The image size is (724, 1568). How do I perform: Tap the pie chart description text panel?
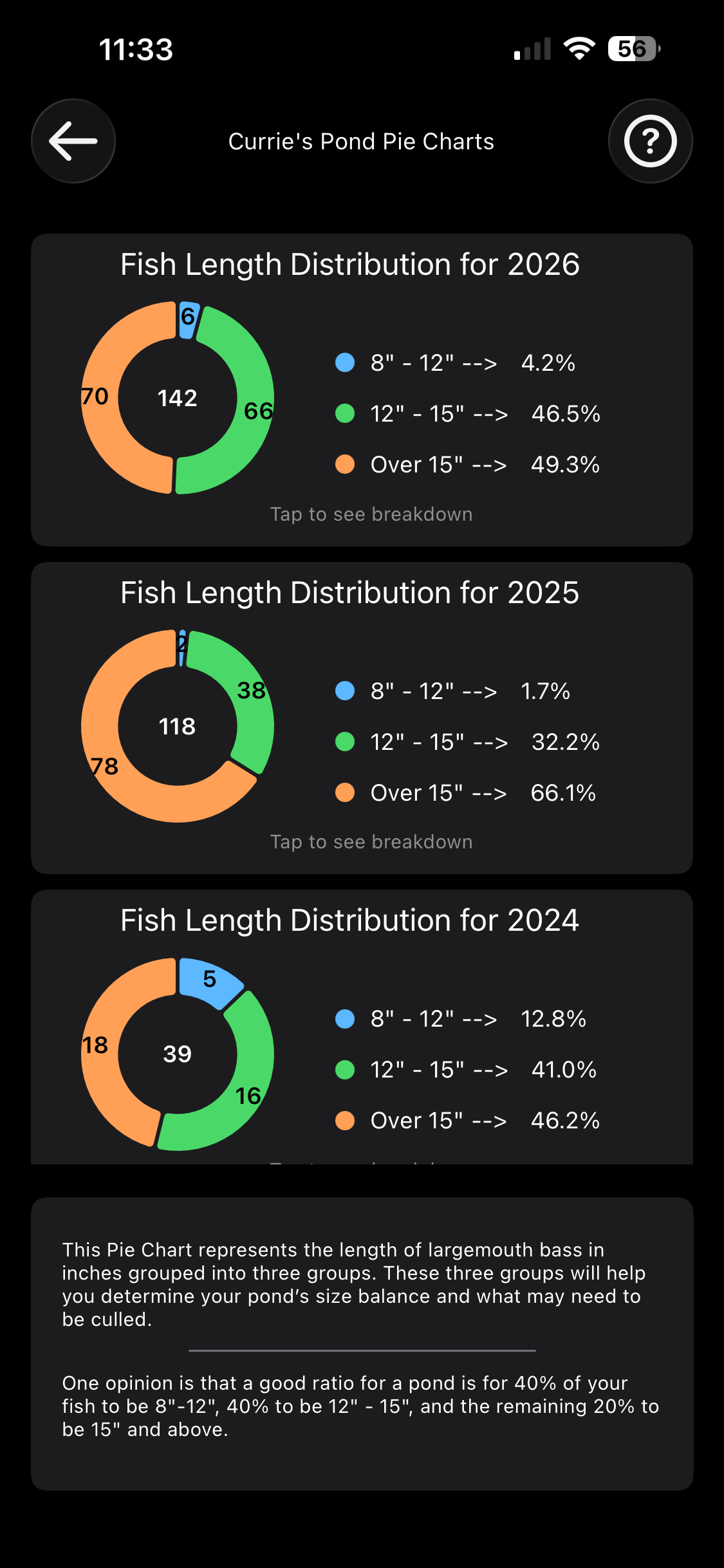click(x=362, y=1343)
